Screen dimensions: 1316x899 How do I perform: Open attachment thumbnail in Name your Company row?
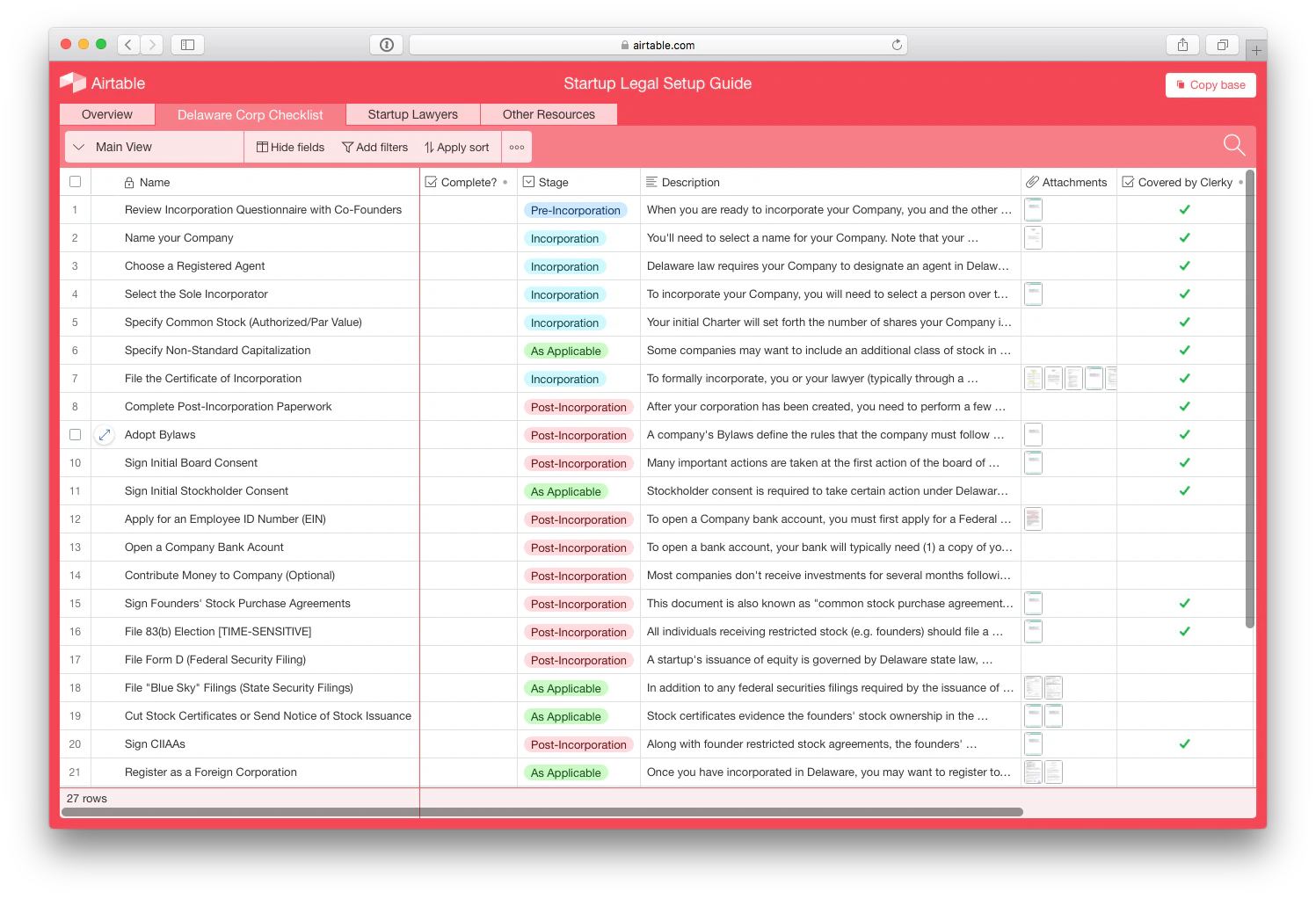click(x=1034, y=237)
